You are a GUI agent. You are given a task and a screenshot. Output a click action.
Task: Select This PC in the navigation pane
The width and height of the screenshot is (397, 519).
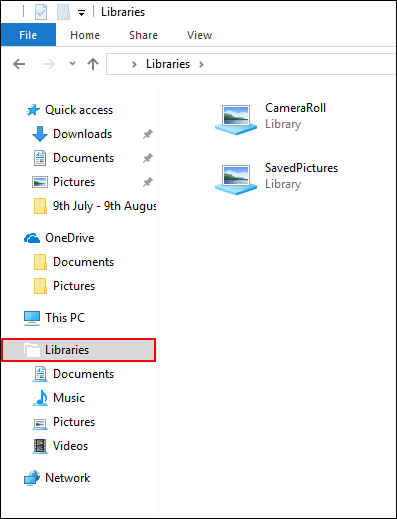click(65, 318)
